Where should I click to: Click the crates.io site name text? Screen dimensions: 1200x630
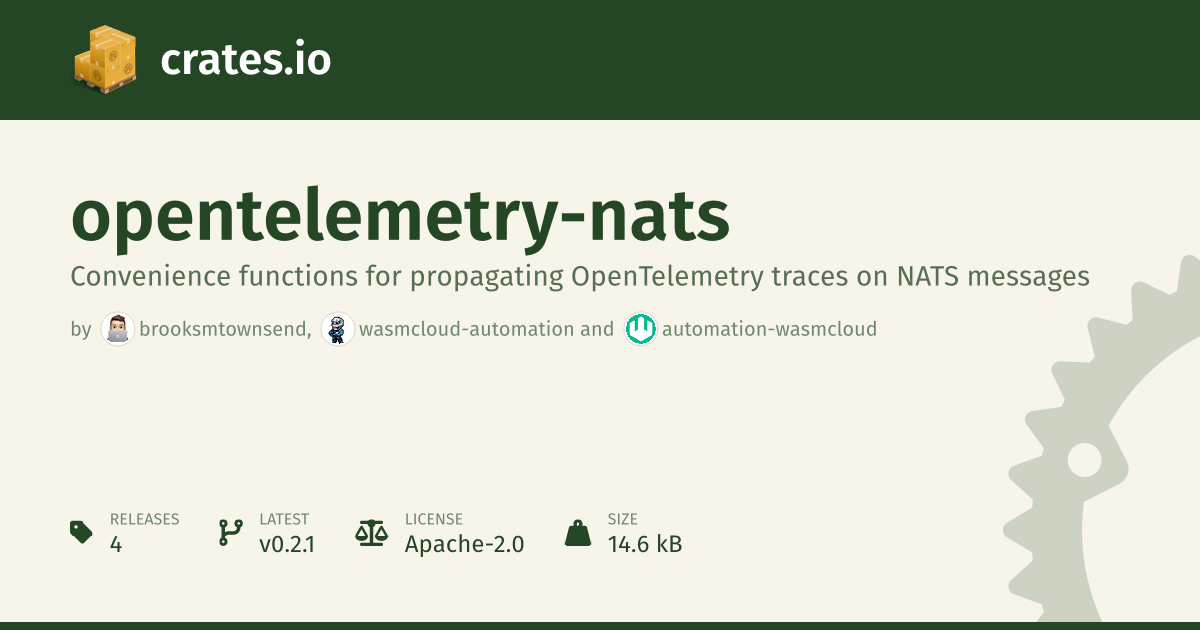pyautogui.click(x=245, y=60)
